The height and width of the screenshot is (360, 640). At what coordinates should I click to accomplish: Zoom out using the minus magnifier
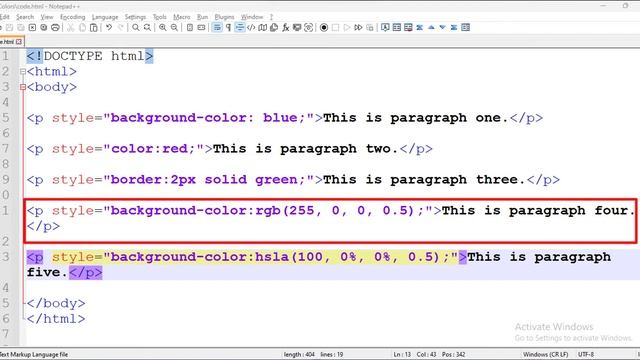[x=174, y=27]
